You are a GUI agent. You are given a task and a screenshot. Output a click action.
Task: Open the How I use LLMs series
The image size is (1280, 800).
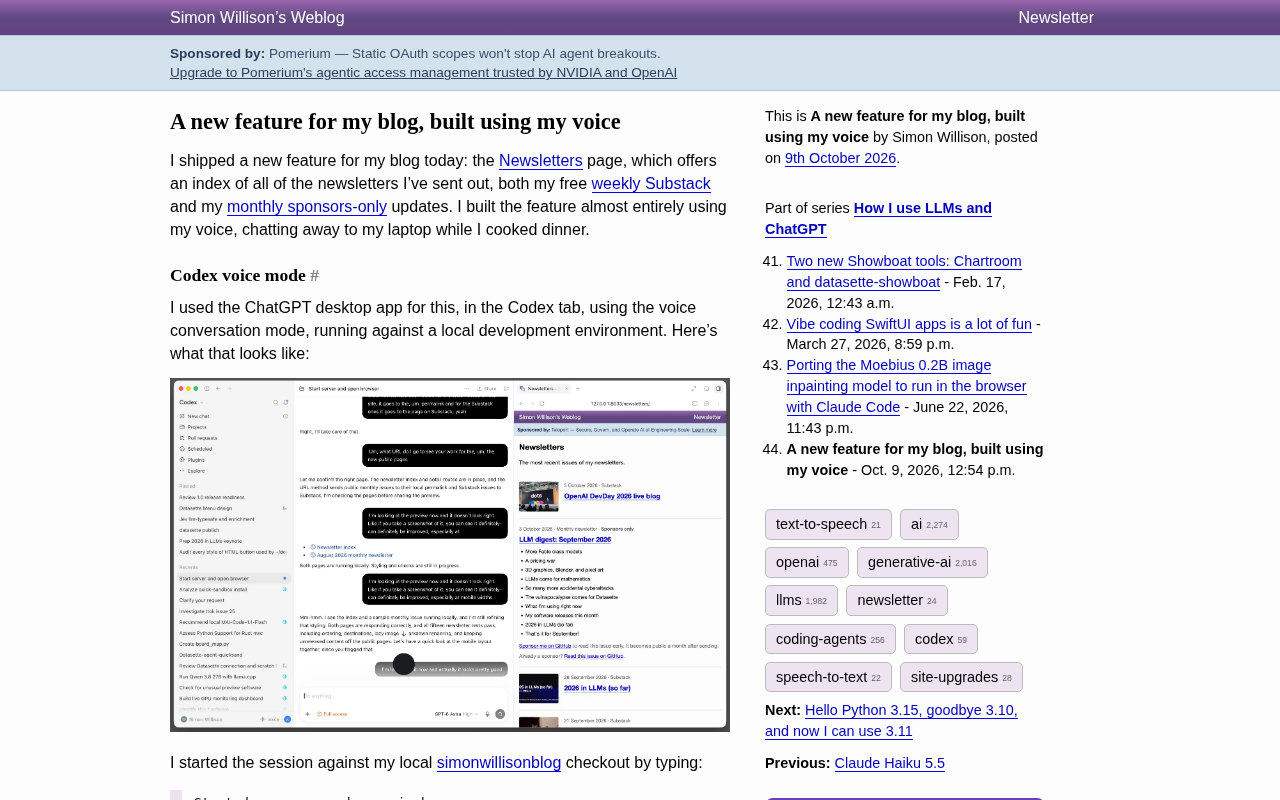pos(878,218)
